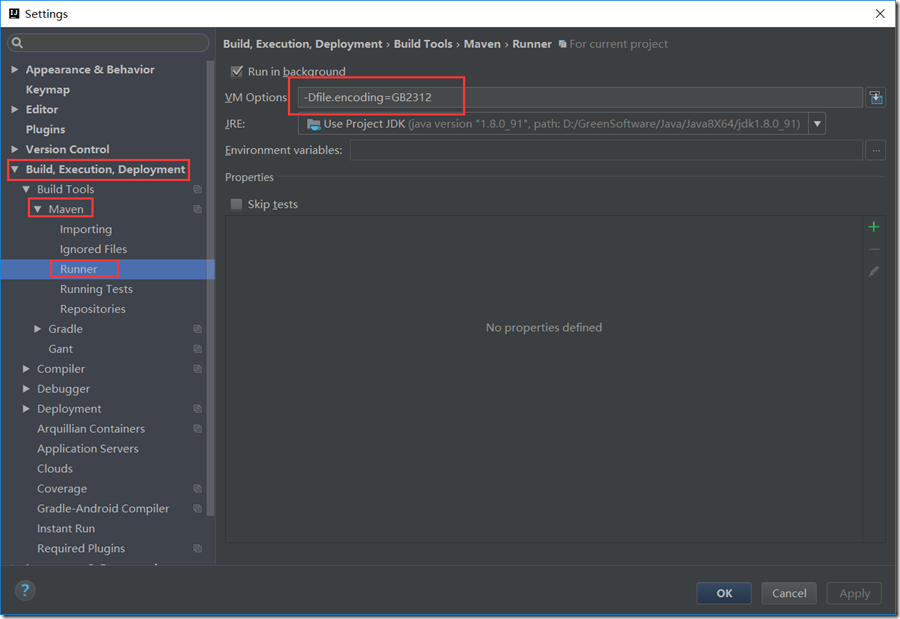Expand the Gradle node

tap(38, 329)
